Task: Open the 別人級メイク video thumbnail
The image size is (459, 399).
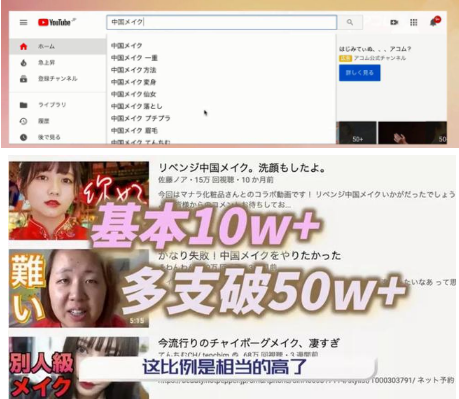Action: pyautogui.click(x=79, y=368)
